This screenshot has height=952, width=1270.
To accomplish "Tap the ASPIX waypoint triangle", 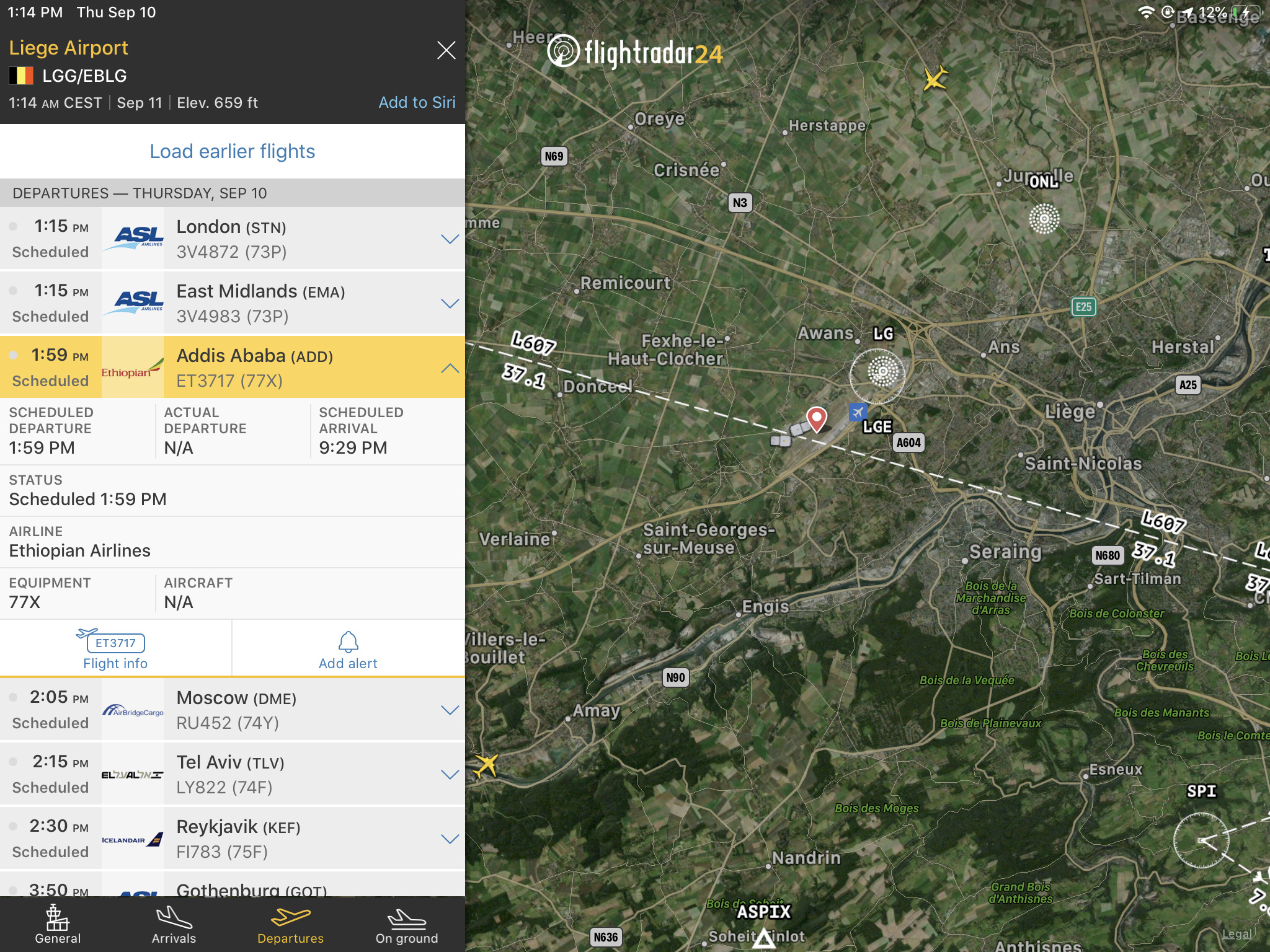I will click(763, 938).
